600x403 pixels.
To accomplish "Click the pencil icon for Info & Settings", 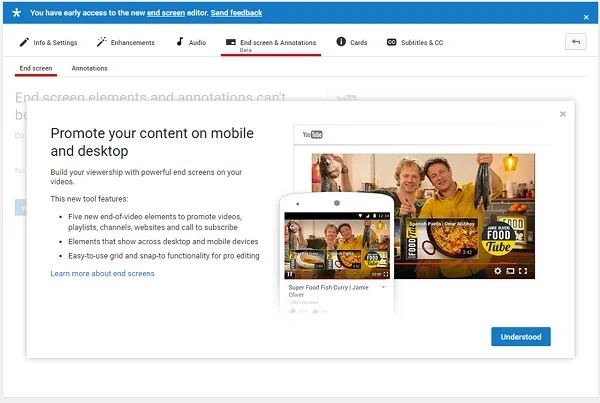I will 24,42.
